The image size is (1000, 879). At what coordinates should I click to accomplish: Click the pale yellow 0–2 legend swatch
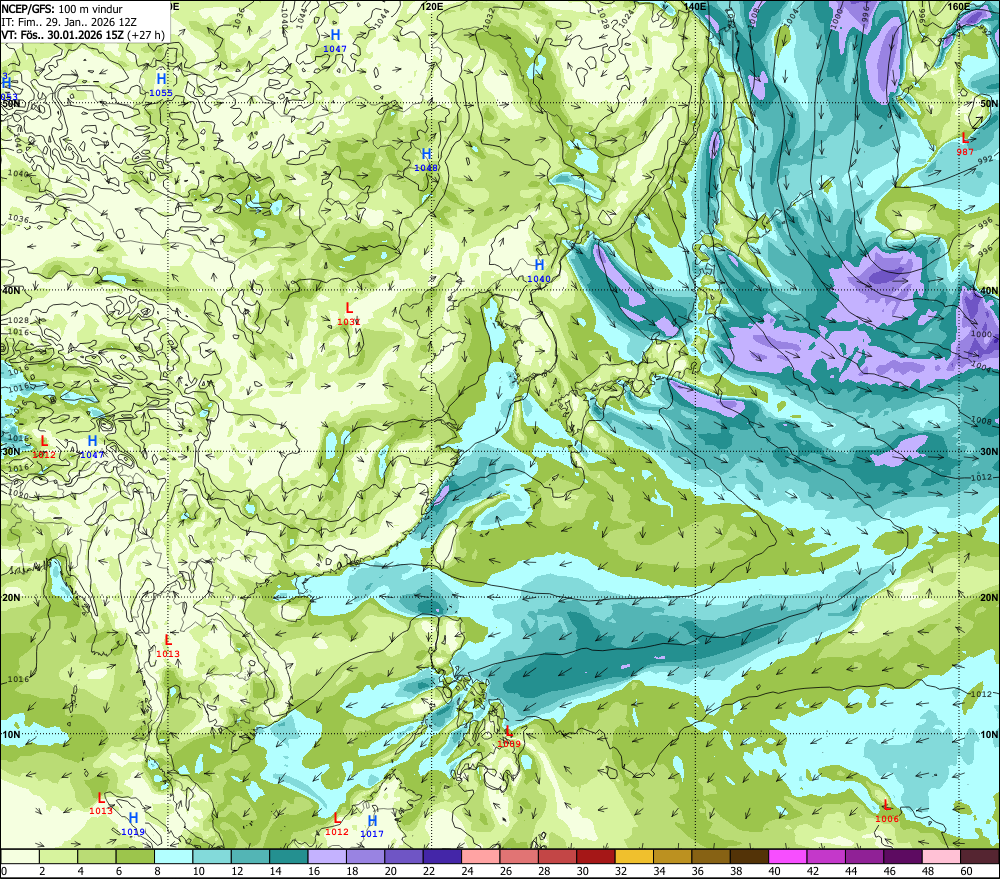coord(20,856)
